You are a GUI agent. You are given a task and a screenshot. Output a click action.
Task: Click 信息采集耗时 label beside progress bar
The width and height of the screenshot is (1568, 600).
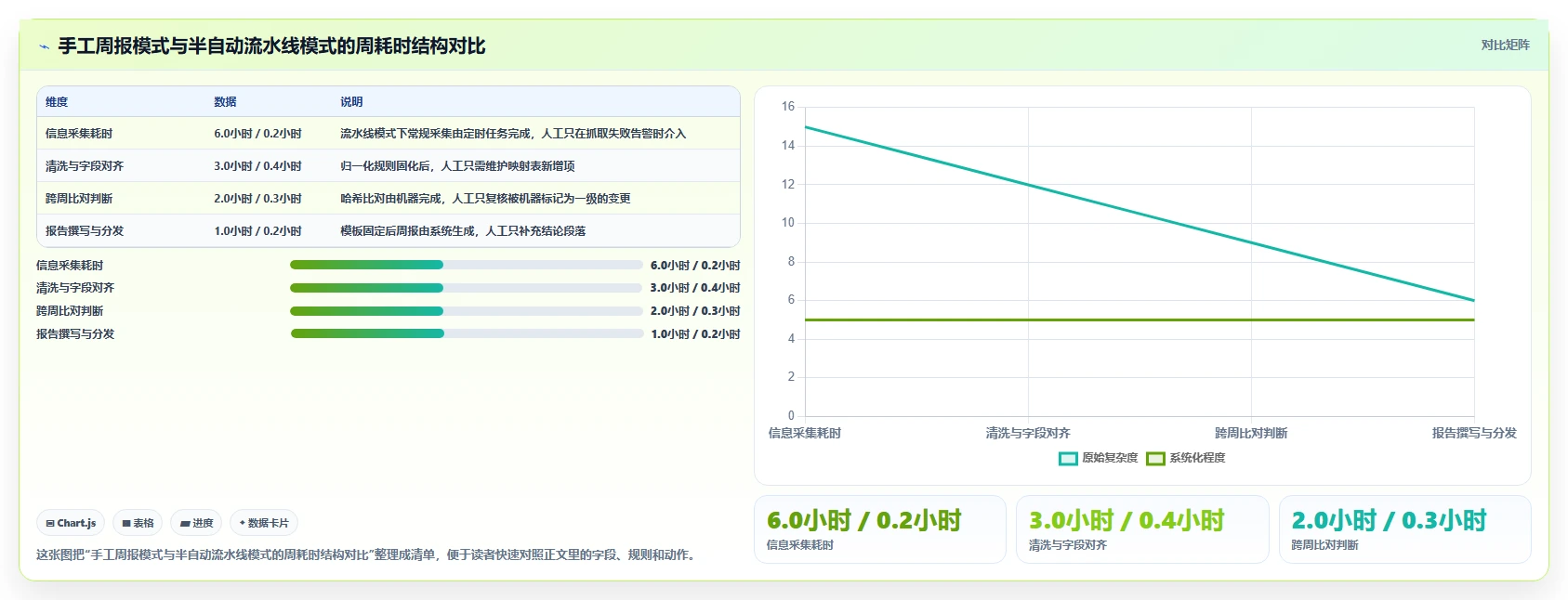click(70, 266)
